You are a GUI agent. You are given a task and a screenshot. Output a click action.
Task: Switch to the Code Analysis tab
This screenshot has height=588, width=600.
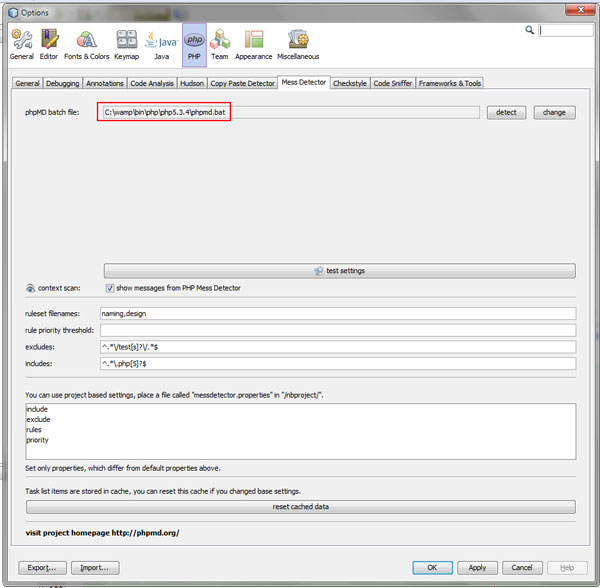(152, 83)
